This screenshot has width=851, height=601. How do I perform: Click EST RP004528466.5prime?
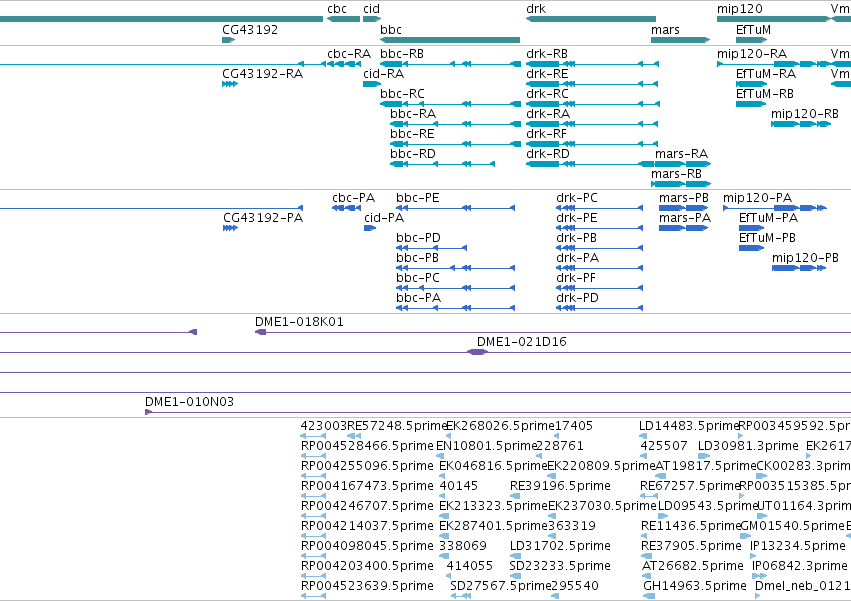[x=367, y=447]
